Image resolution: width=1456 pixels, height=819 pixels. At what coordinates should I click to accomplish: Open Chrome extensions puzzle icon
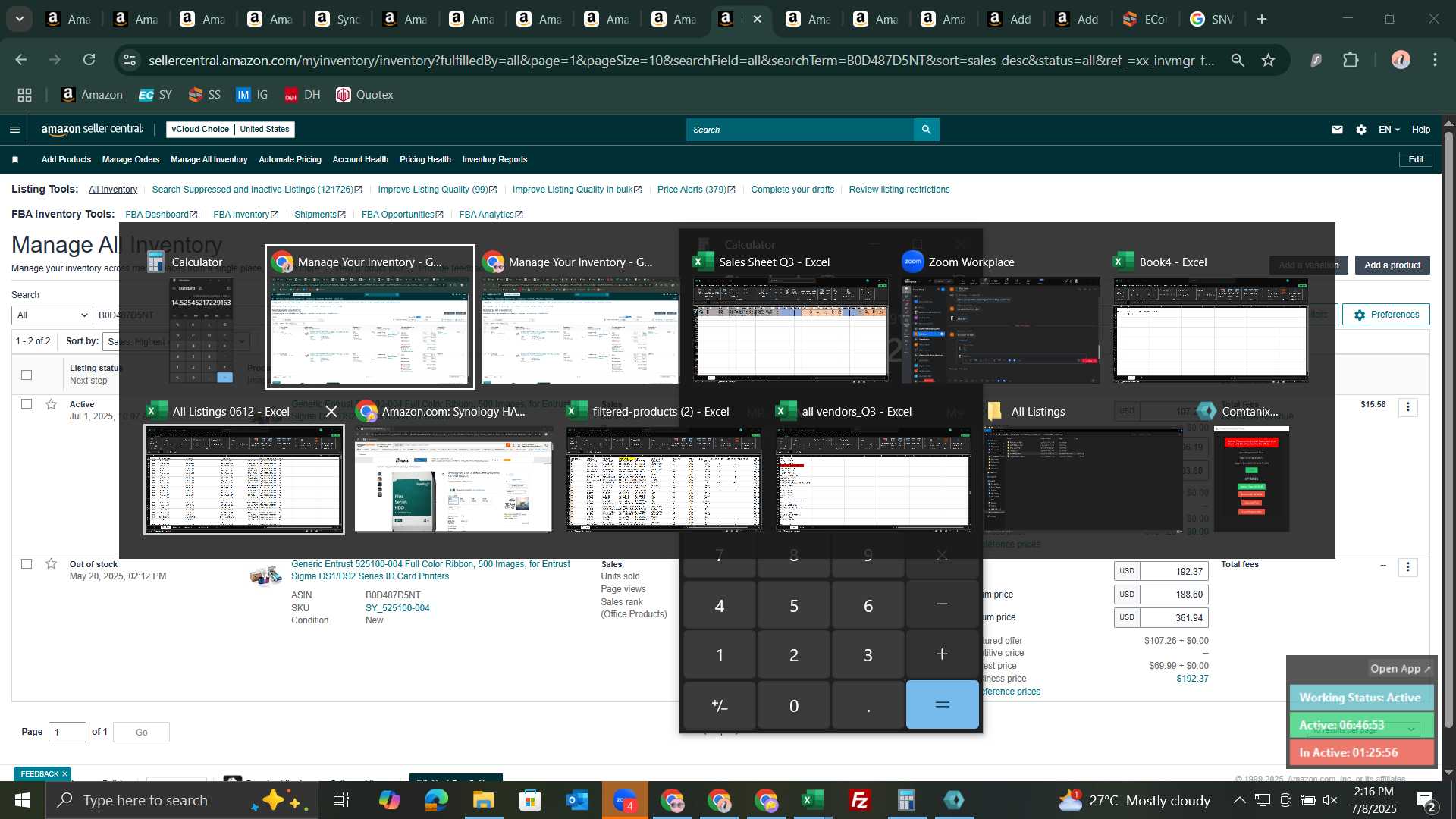1351,60
